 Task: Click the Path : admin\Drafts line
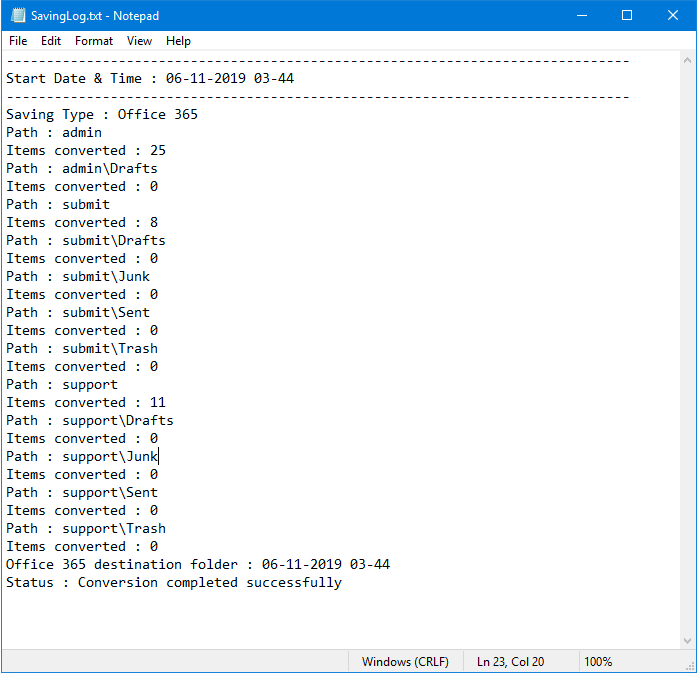point(82,168)
